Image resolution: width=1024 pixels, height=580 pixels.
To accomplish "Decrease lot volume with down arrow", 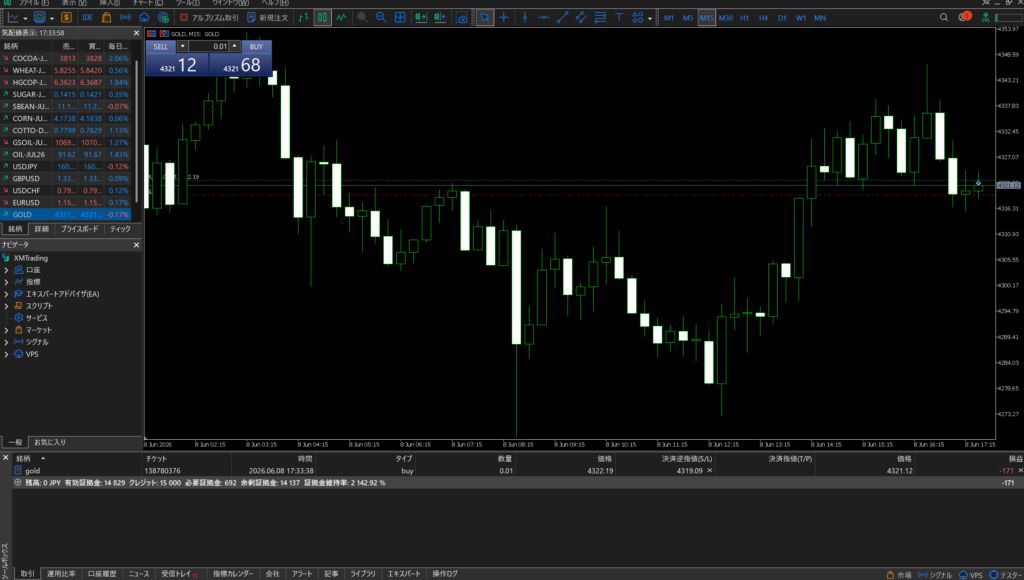I will 182,46.
